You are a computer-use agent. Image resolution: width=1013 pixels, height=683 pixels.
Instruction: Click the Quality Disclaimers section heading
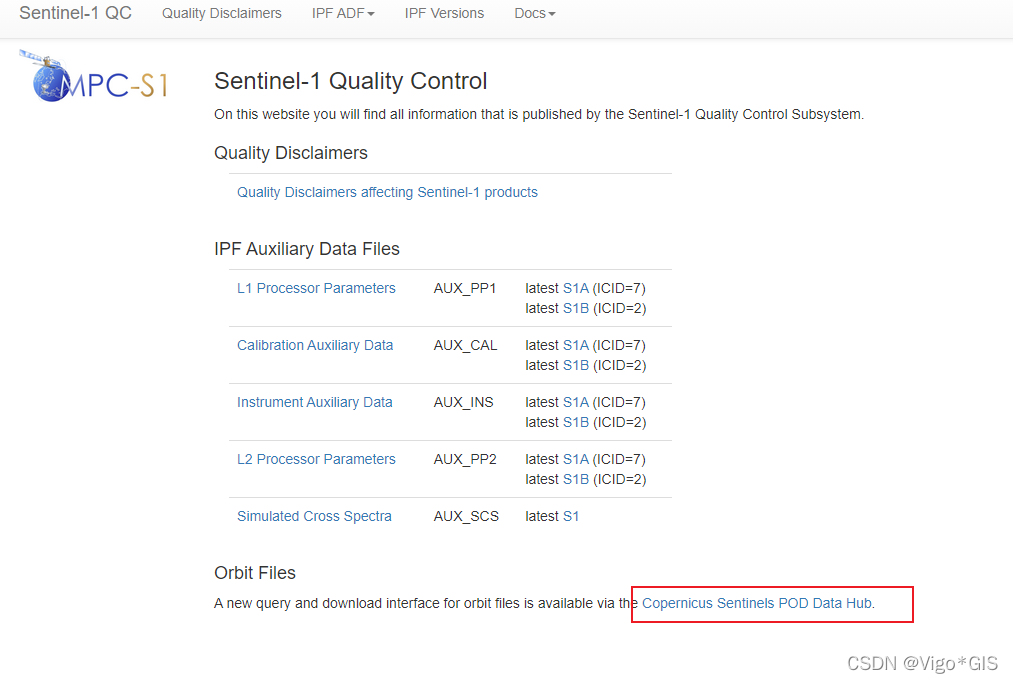click(x=291, y=153)
